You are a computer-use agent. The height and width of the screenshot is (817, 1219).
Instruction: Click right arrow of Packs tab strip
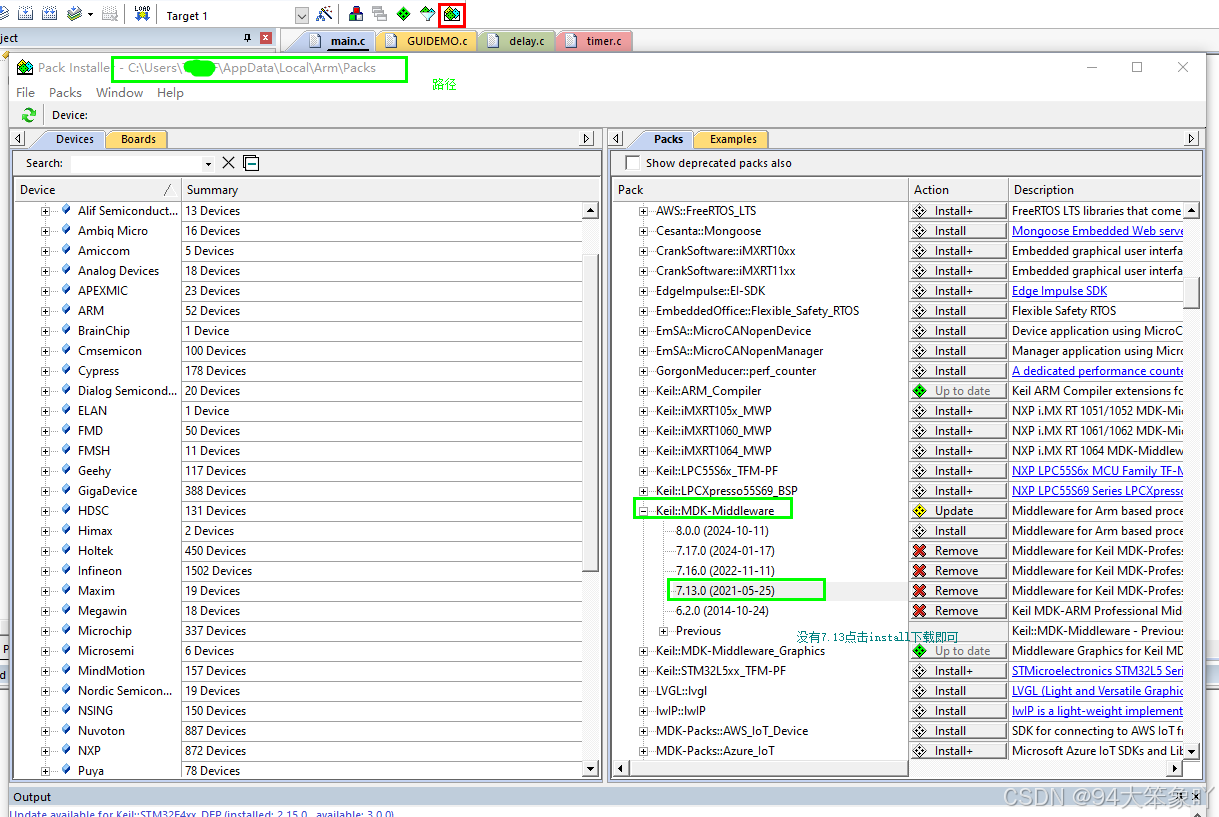coord(1191,139)
